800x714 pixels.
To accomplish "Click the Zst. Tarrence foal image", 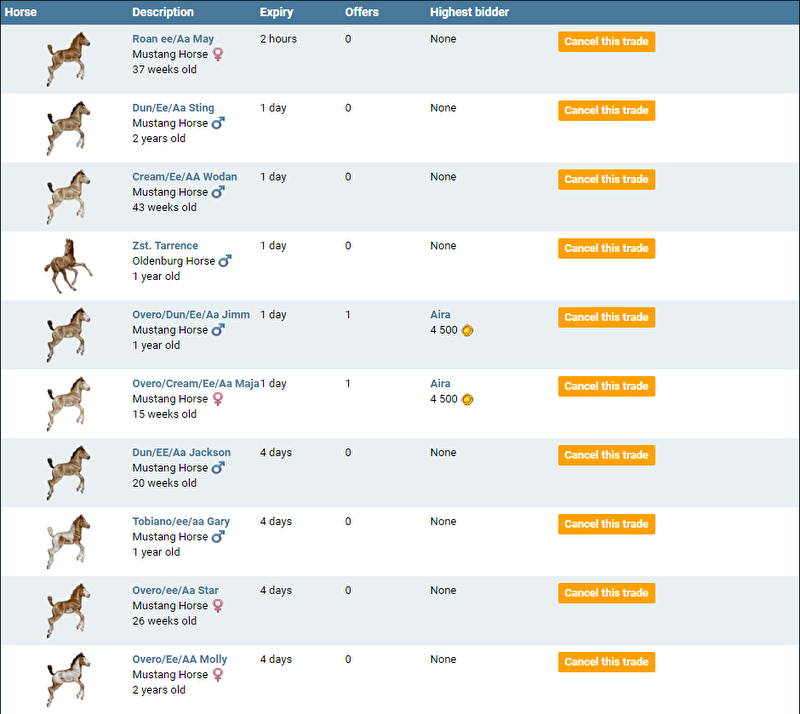I will tap(68, 266).
